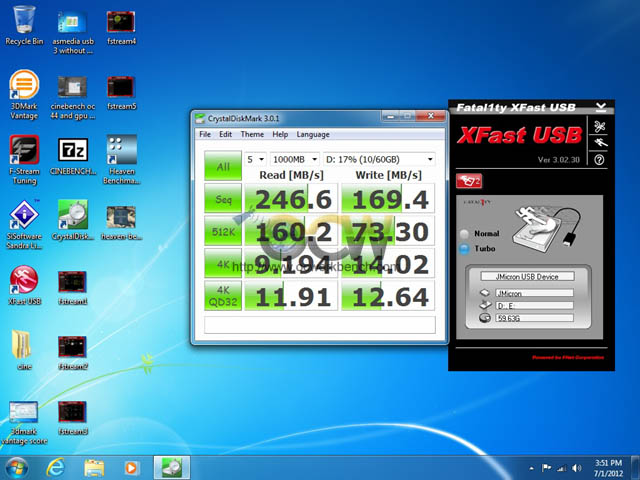Open the cine folder on desktop
640x480 pixels.
(24, 349)
